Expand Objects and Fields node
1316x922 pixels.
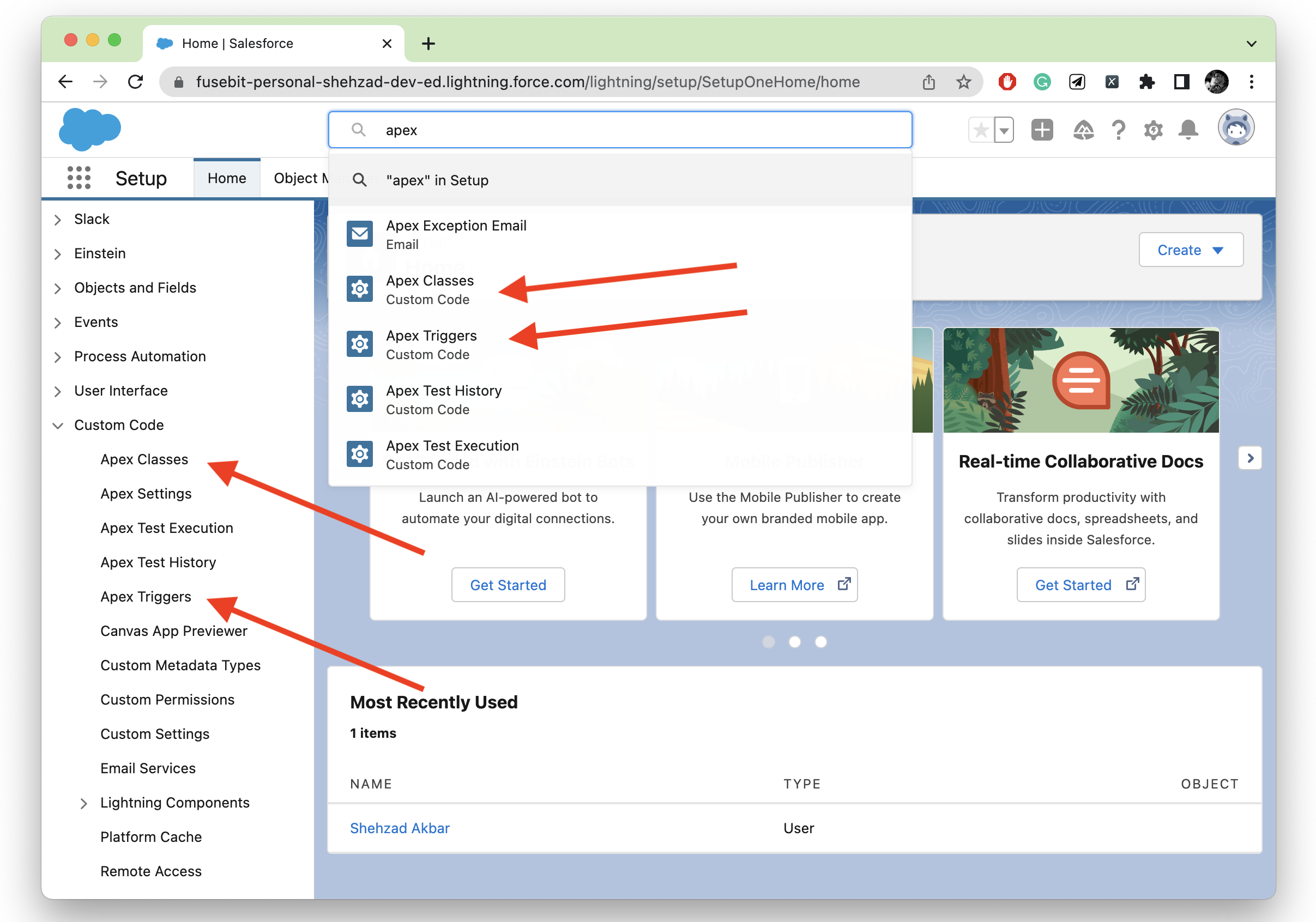[x=57, y=288]
